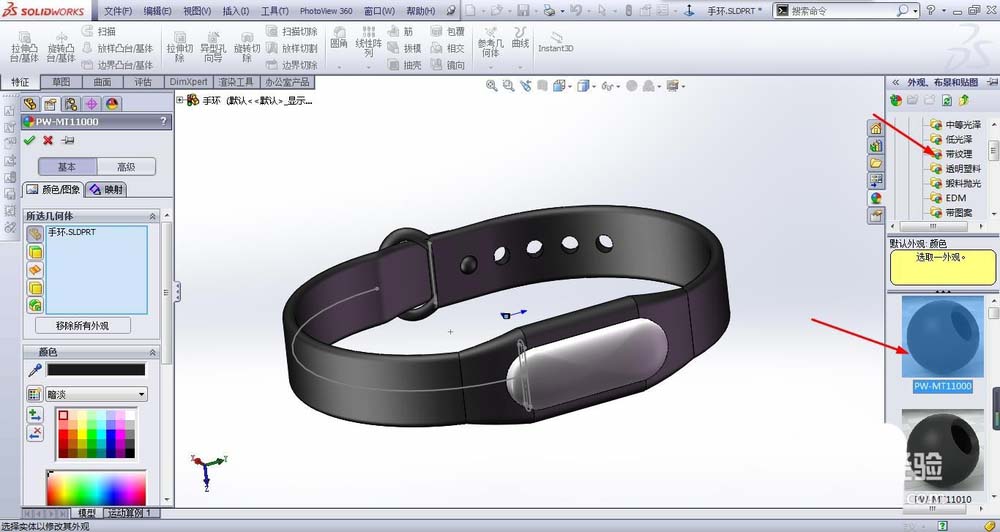Open dropdown under 参考几何体
Image resolution: width=1000 pixels, height=532 pixels.
[490, 66]
